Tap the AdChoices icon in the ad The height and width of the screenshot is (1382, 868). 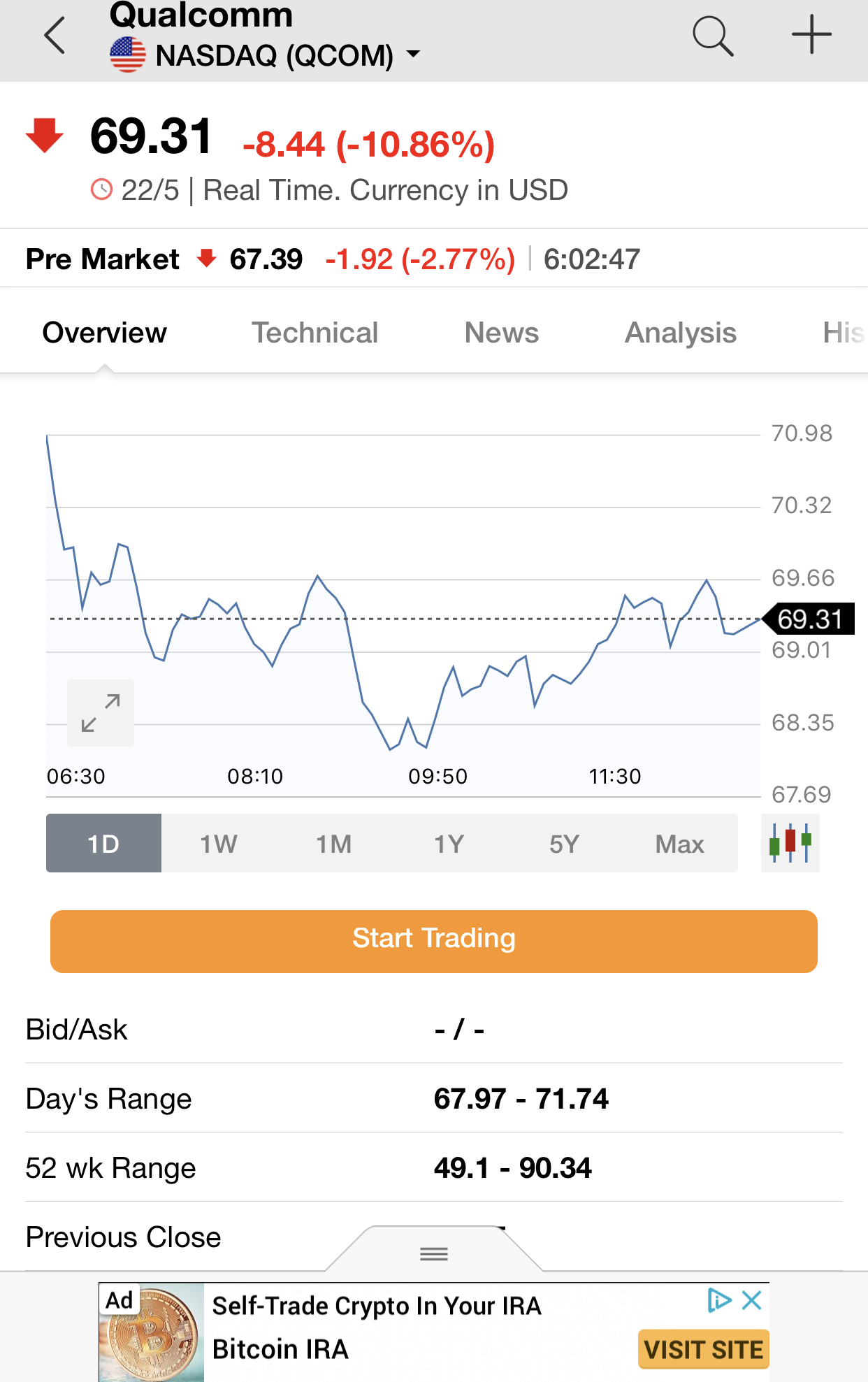(x=719, y=1300)
